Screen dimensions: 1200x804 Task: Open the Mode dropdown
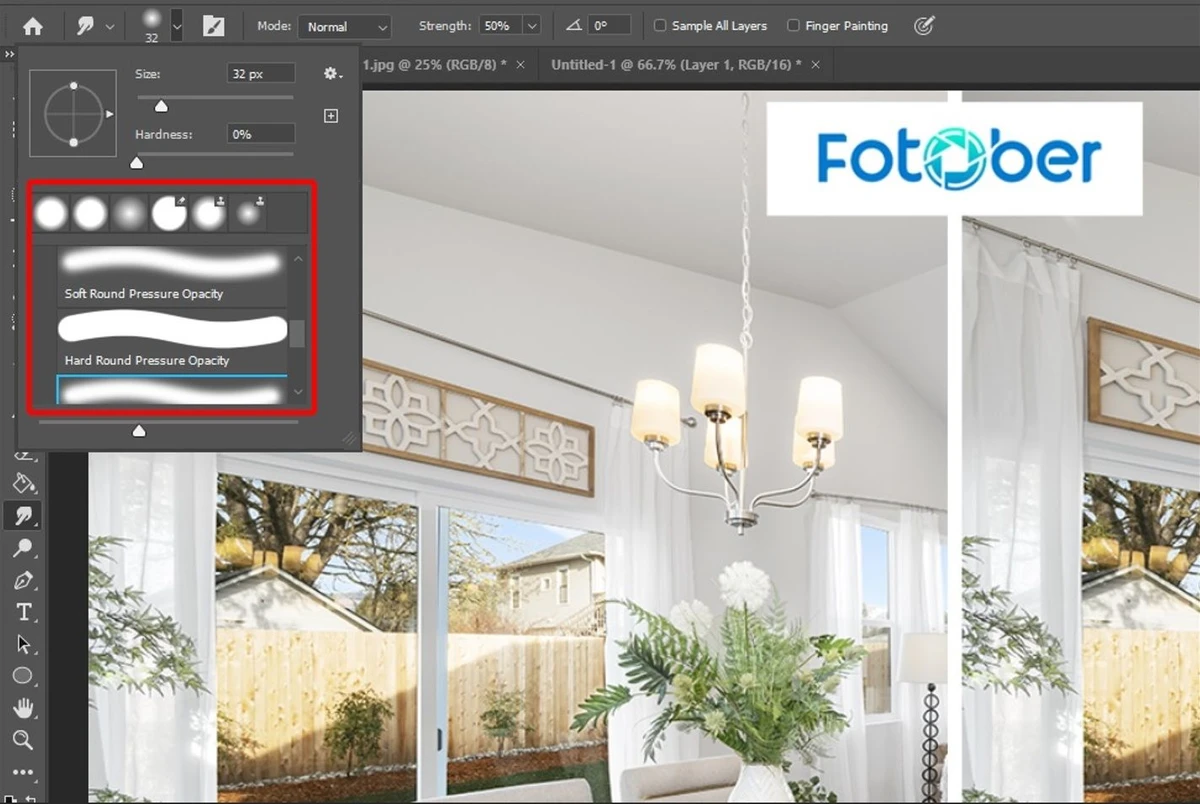click(x=345, y=25)
